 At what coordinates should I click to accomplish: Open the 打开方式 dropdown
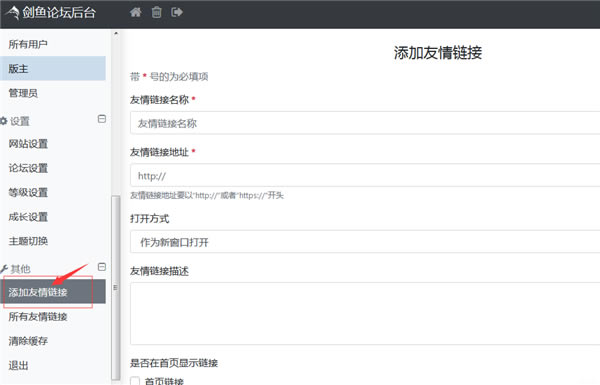point(365,242)
